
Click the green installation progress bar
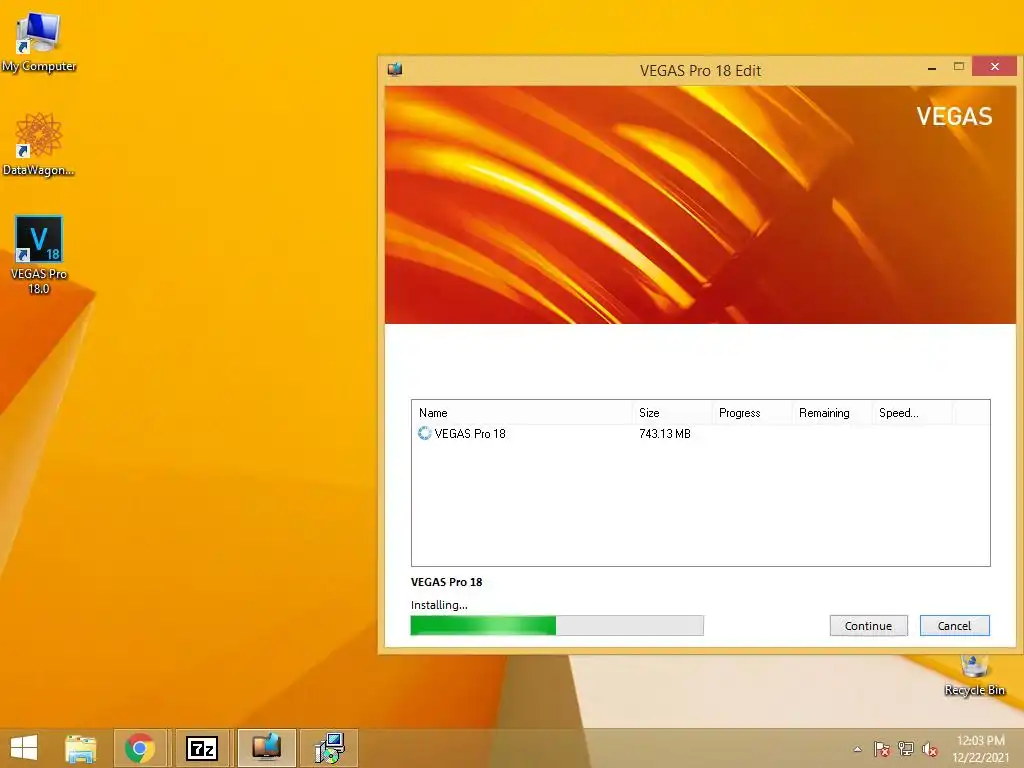(x=557, y=626)
